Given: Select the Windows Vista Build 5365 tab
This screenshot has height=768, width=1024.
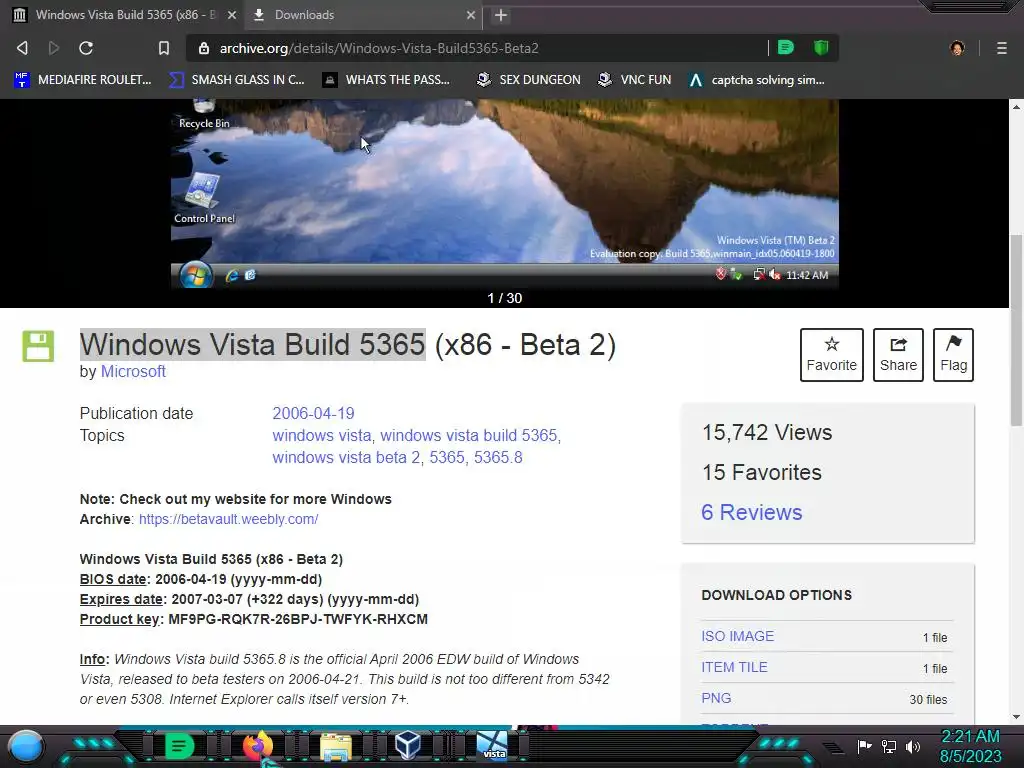Looking at the screenshot, I should click(x=124, y=15).
